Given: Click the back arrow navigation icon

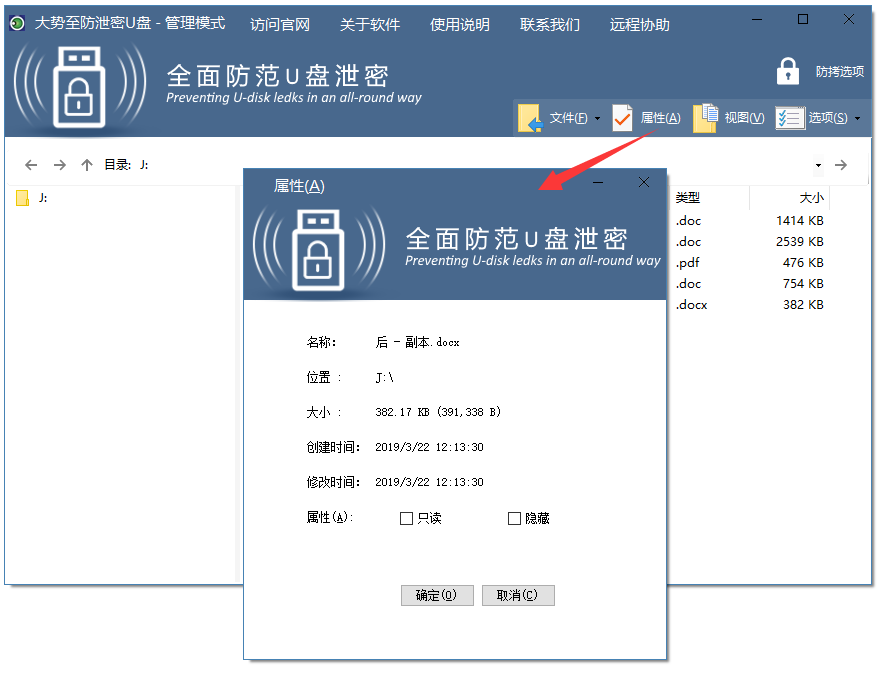Looking at the screenshot, I should (31, 165).
